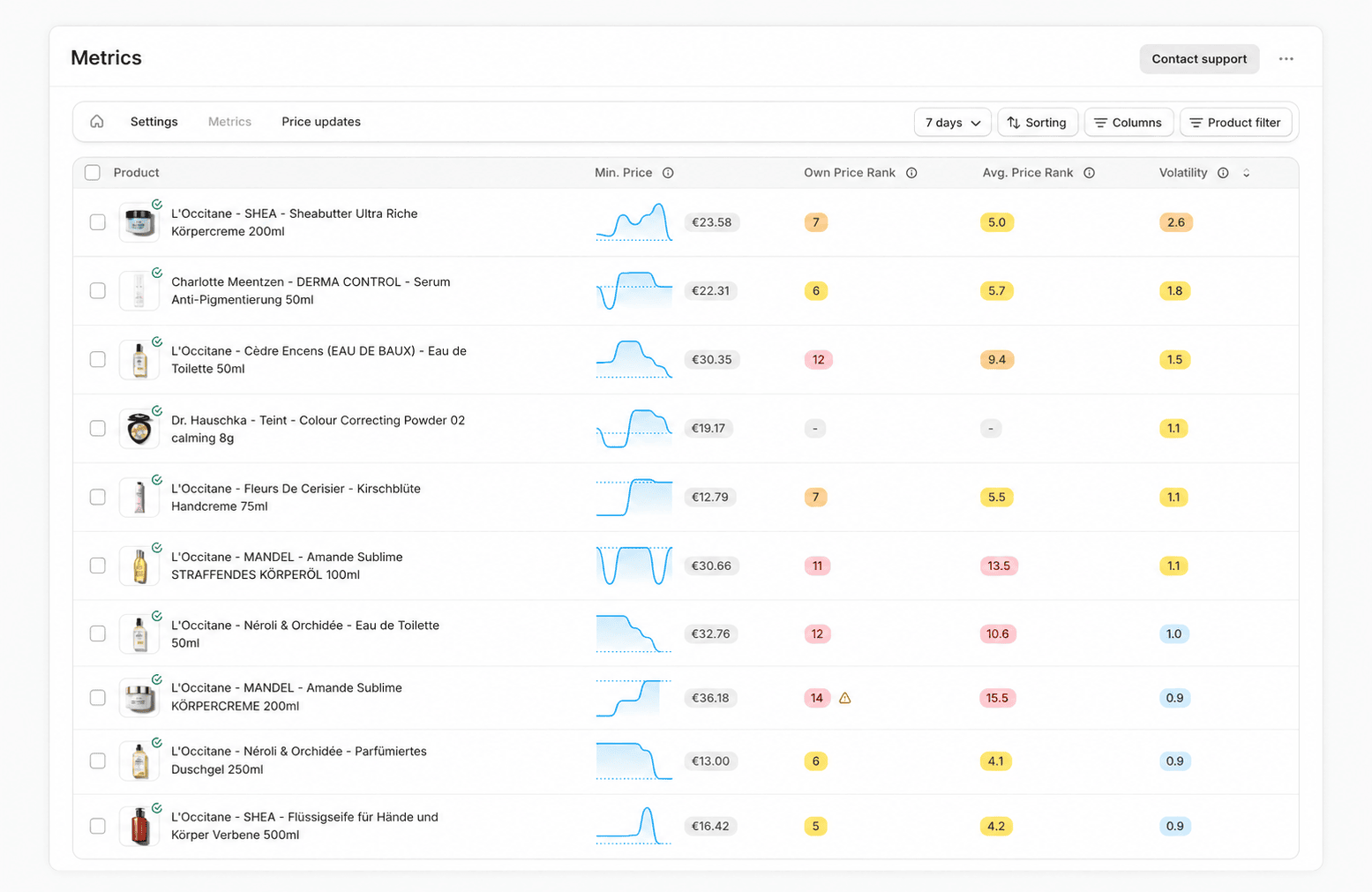
Task: Click the Avg. Price Rank column header
Action: [x=1028, y=173]
